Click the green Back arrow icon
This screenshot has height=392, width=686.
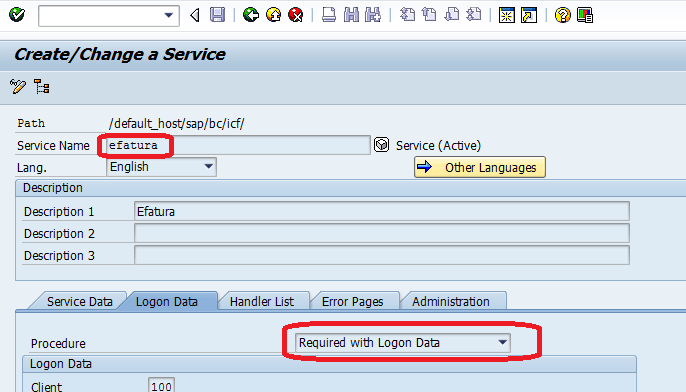click(x=251, y=15)
